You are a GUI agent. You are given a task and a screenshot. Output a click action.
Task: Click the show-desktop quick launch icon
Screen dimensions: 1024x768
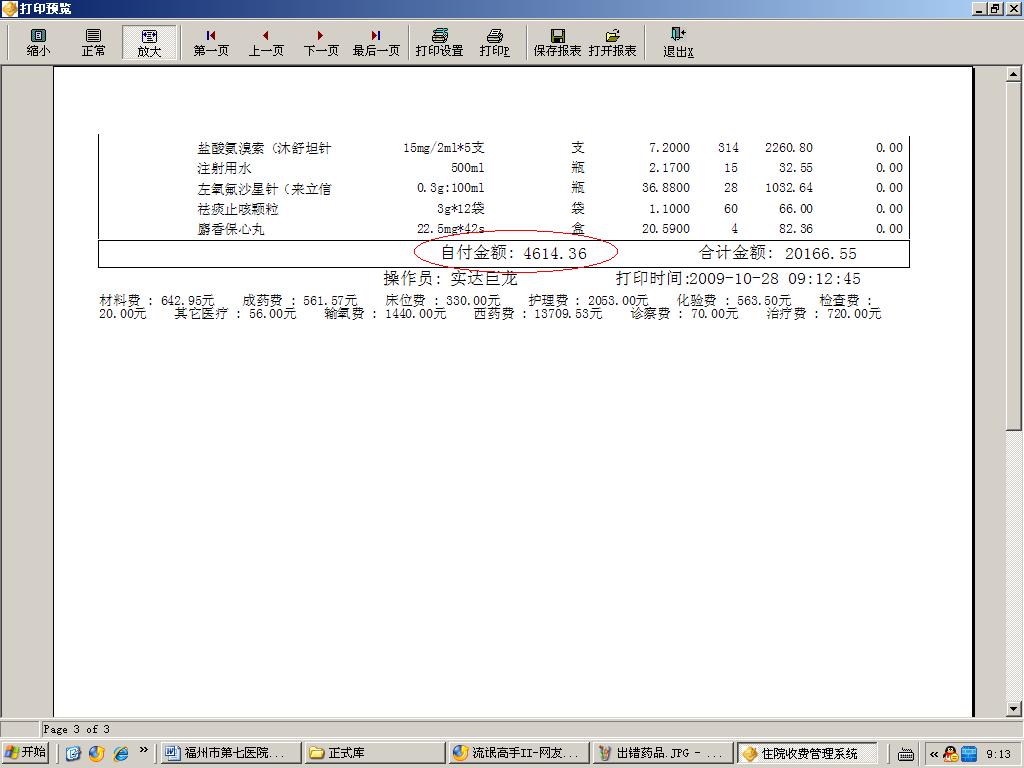72,754
